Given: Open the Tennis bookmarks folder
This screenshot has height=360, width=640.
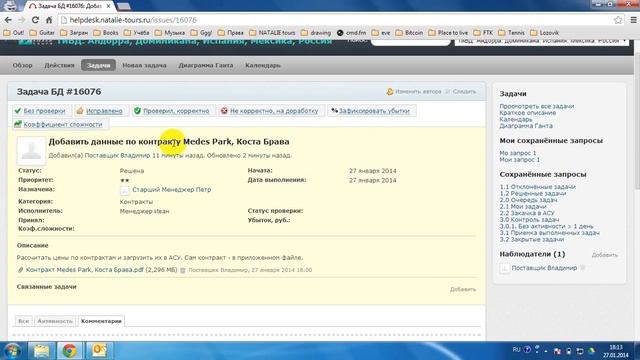Looking at the screenshot, I should pos(511,33).
